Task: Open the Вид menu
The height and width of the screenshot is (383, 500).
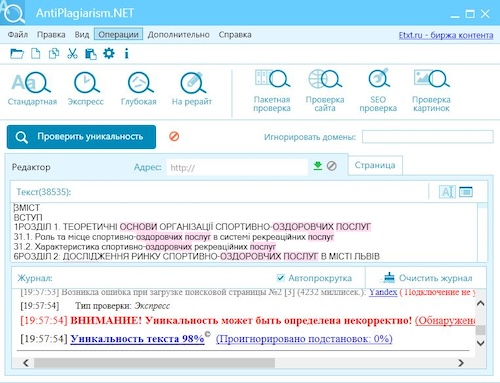Action: point(82,35)
